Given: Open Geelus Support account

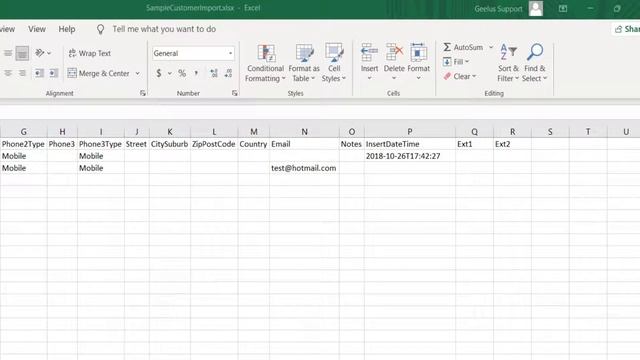Looking at the screenshot, I should (x=498, y=9).
